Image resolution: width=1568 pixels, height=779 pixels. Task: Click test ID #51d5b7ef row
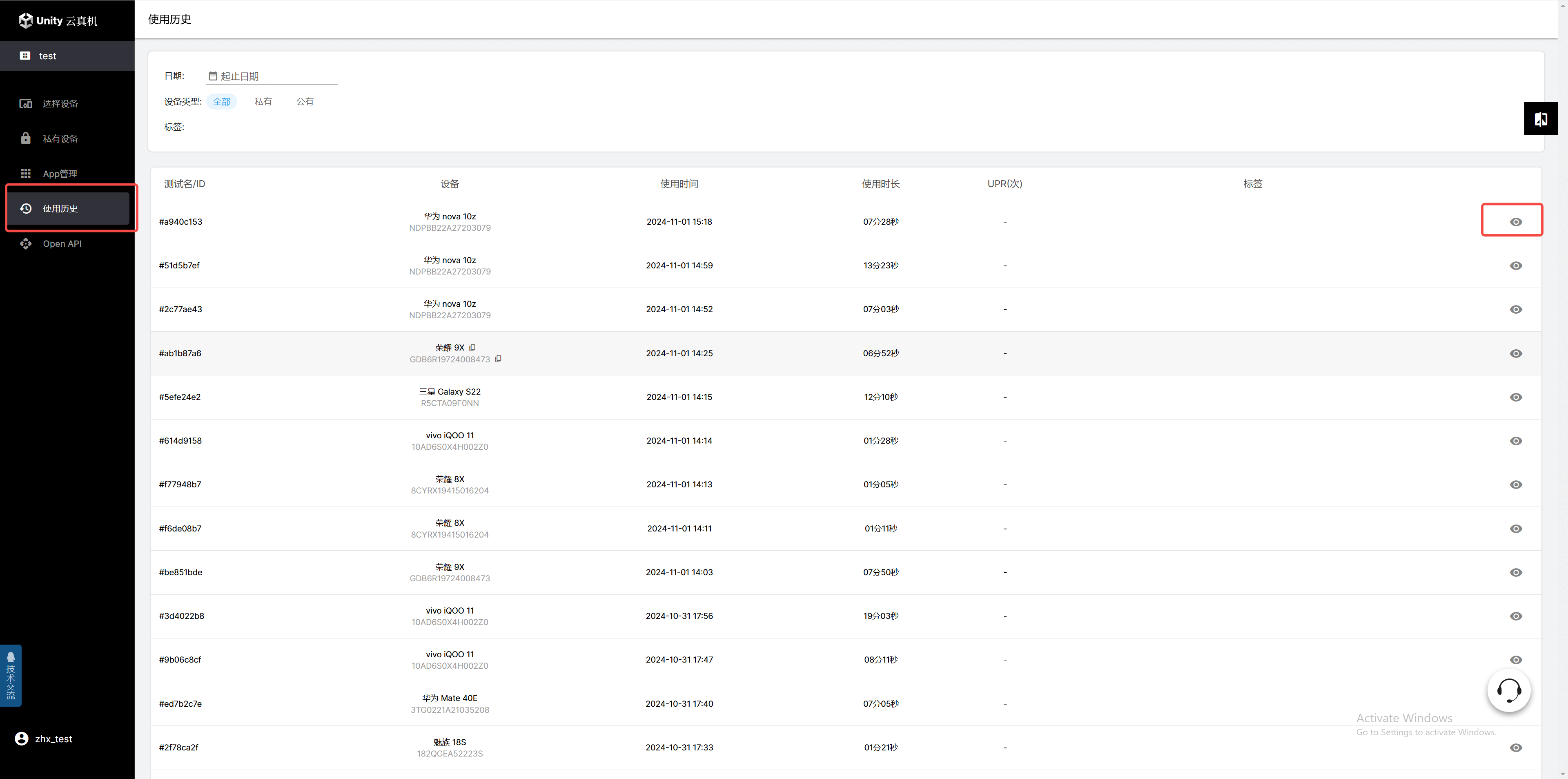(179, 266)
